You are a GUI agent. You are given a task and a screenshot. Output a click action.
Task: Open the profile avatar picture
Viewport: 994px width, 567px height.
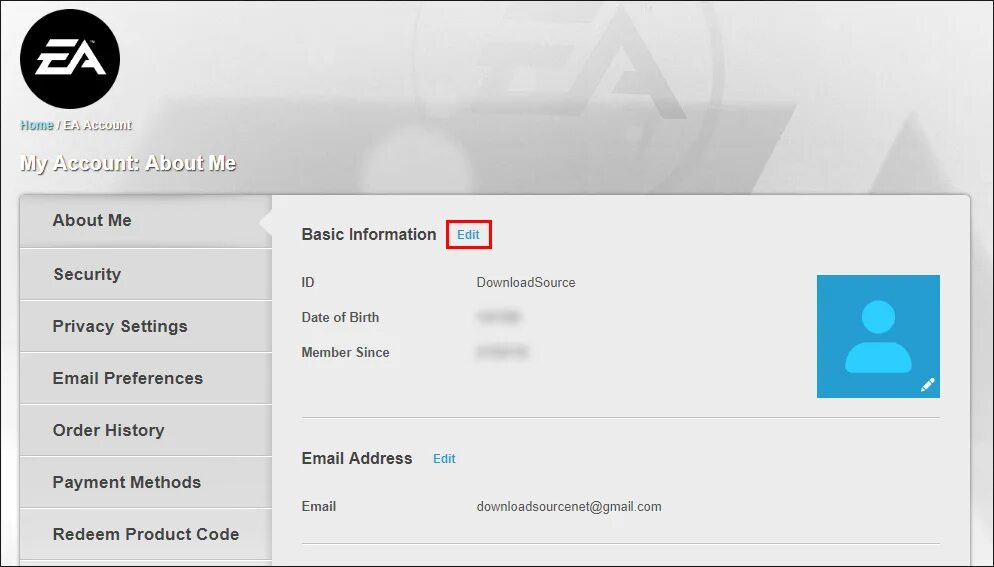click(x=878, y=336)
